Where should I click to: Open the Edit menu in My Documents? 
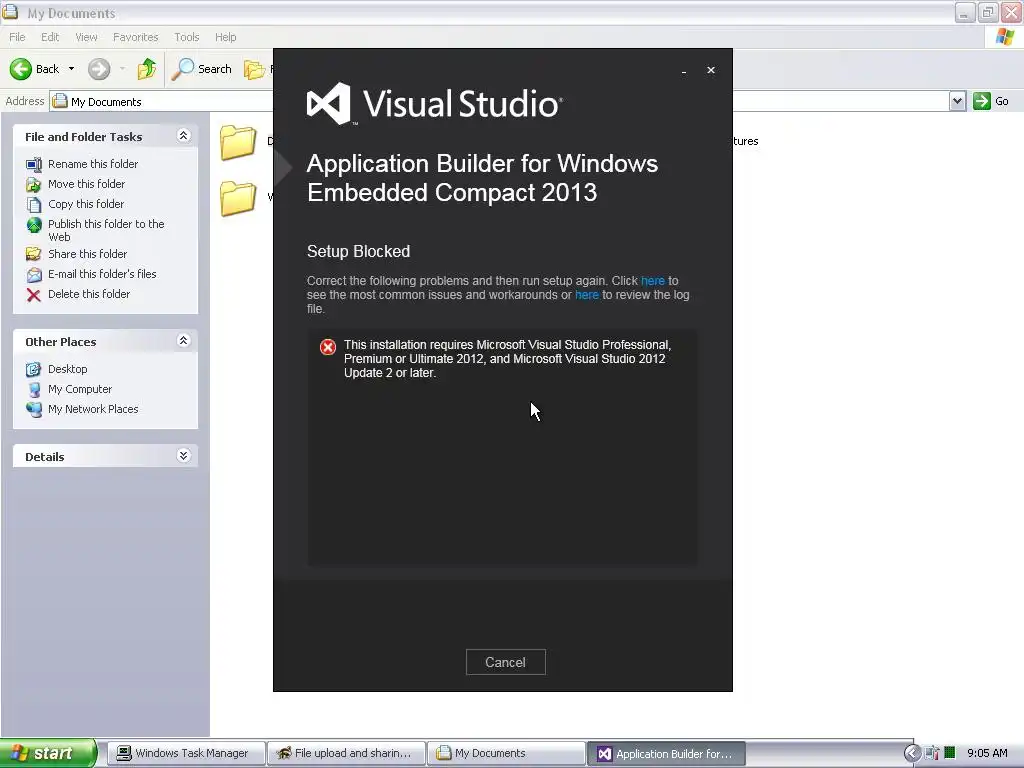(50, 37)
